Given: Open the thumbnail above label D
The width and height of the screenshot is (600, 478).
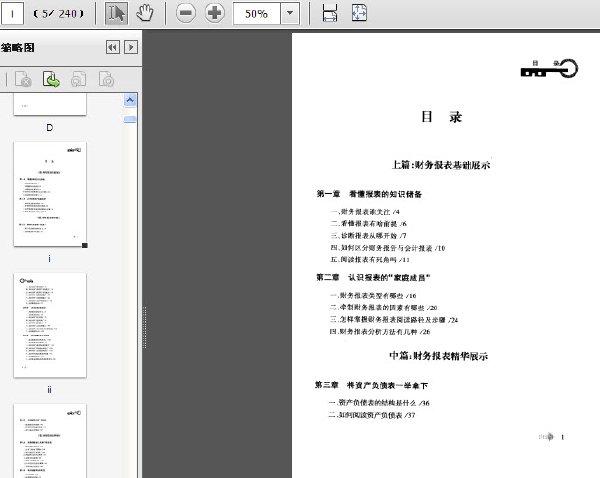Looking at the screenshot, I should coord(50,104).
